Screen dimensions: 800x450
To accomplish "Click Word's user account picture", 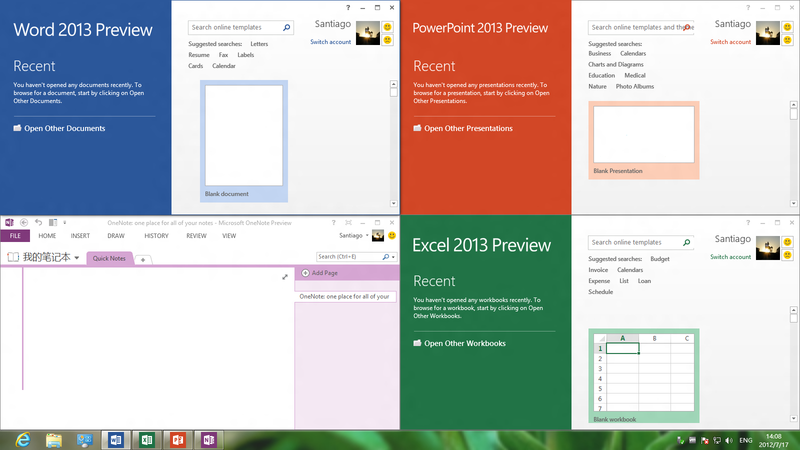I will (x=368, y=33).
